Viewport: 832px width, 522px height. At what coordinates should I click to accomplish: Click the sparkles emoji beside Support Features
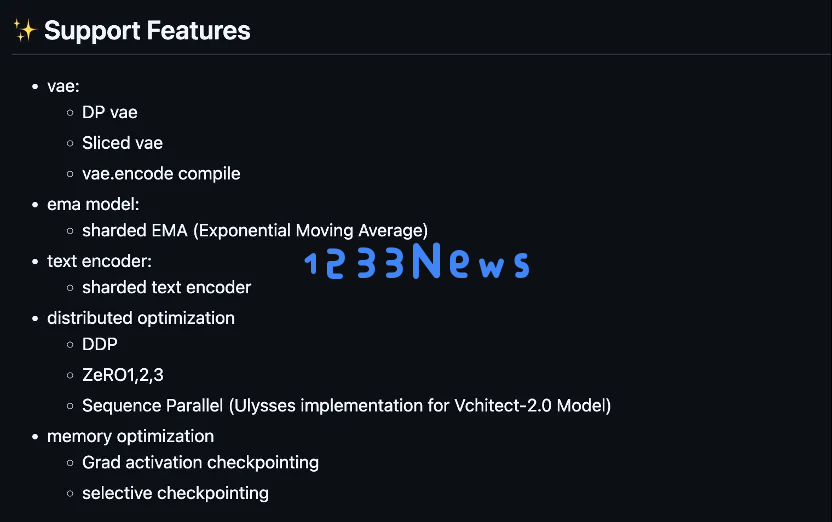(x=24, y=30)
